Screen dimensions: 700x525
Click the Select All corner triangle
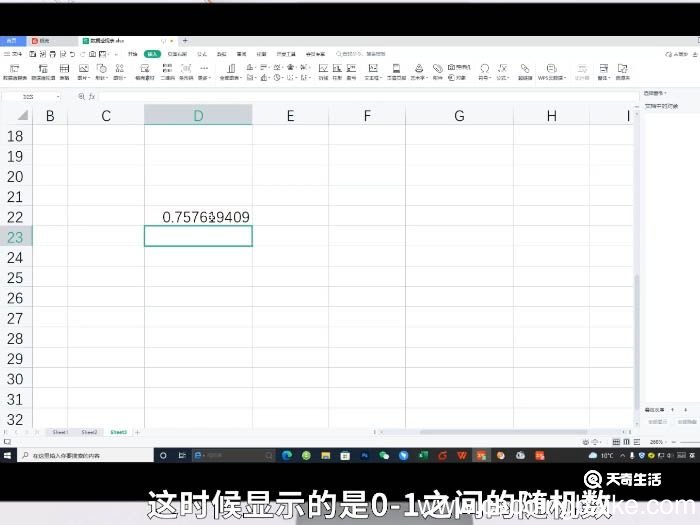click(23, 116)
